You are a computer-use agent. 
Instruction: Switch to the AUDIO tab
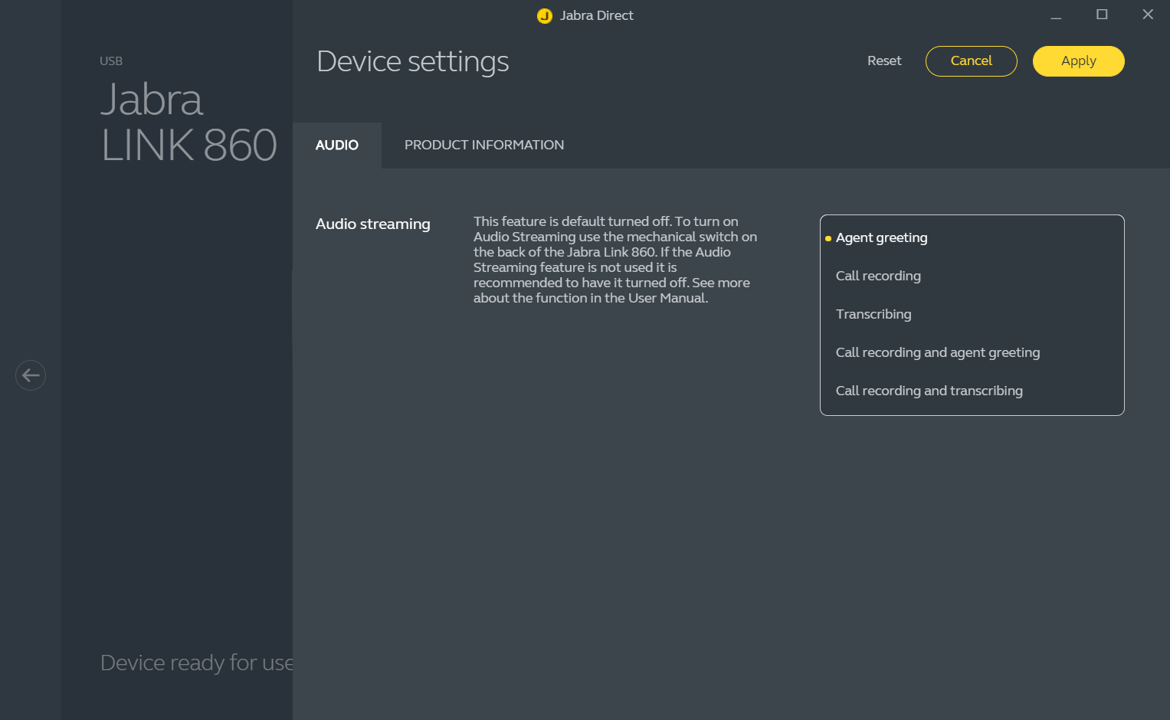(x=337, y=145)
